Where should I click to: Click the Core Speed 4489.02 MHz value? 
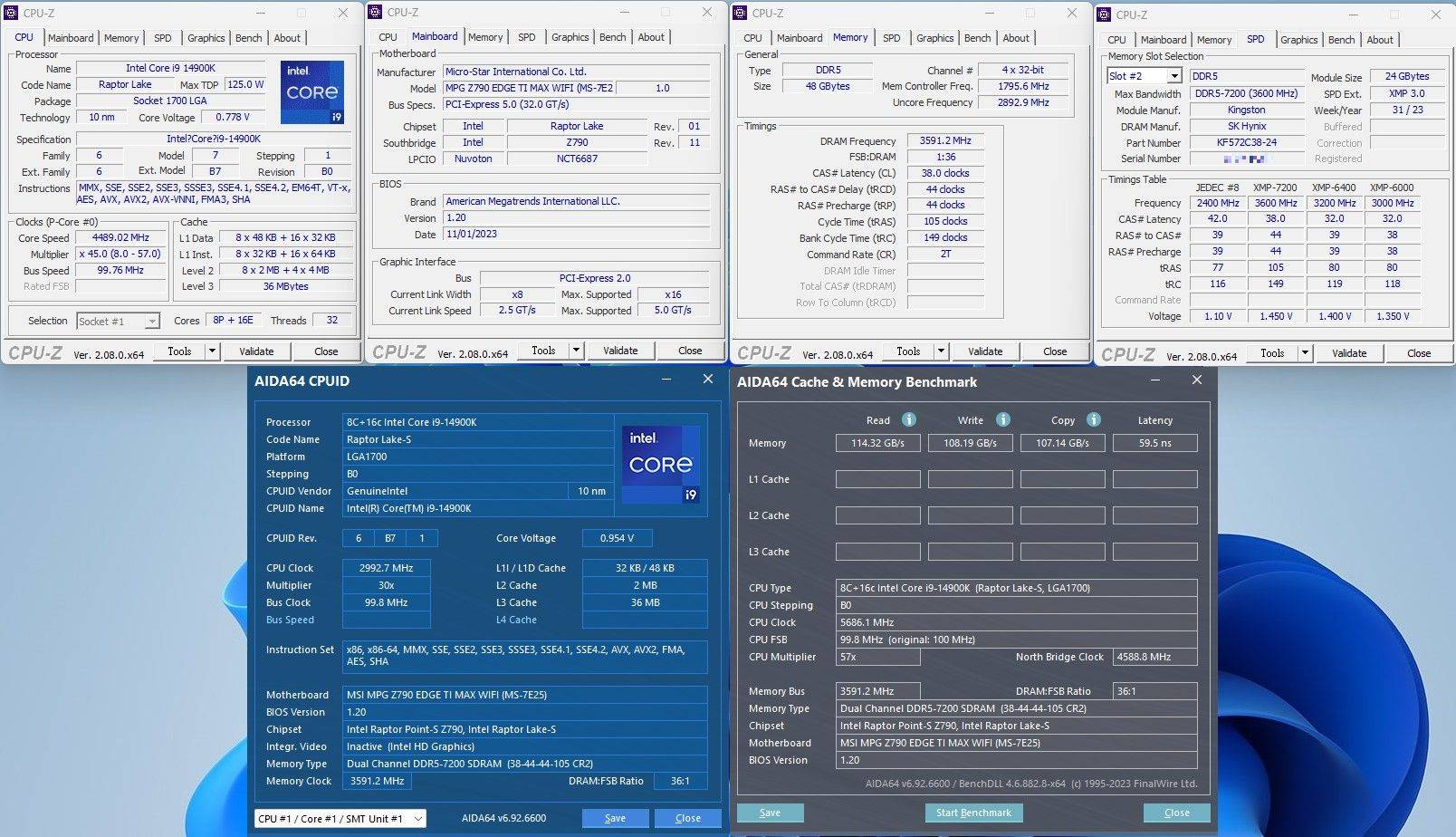tap(120, 238)
